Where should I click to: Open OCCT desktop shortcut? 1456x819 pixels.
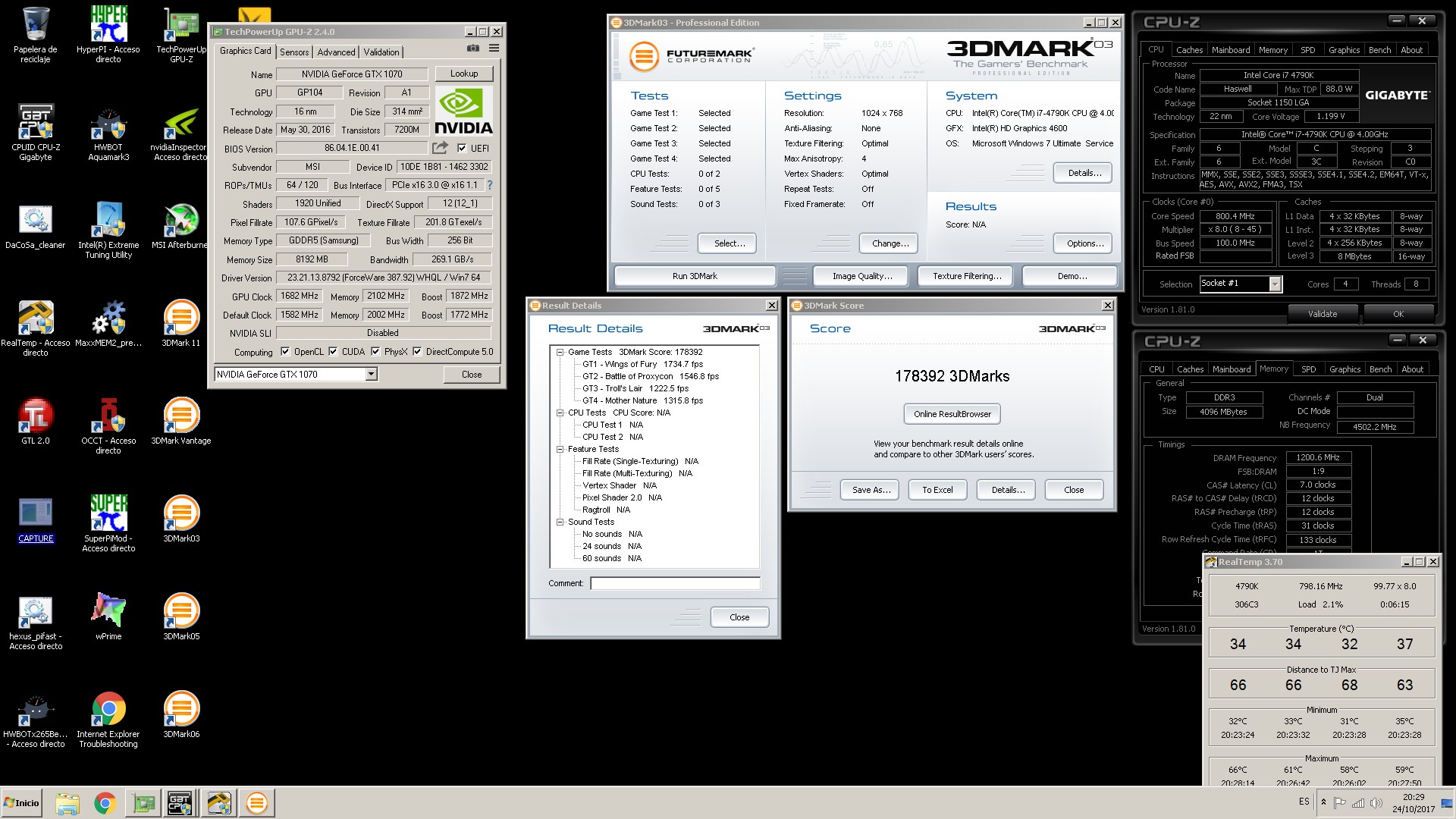108,425
